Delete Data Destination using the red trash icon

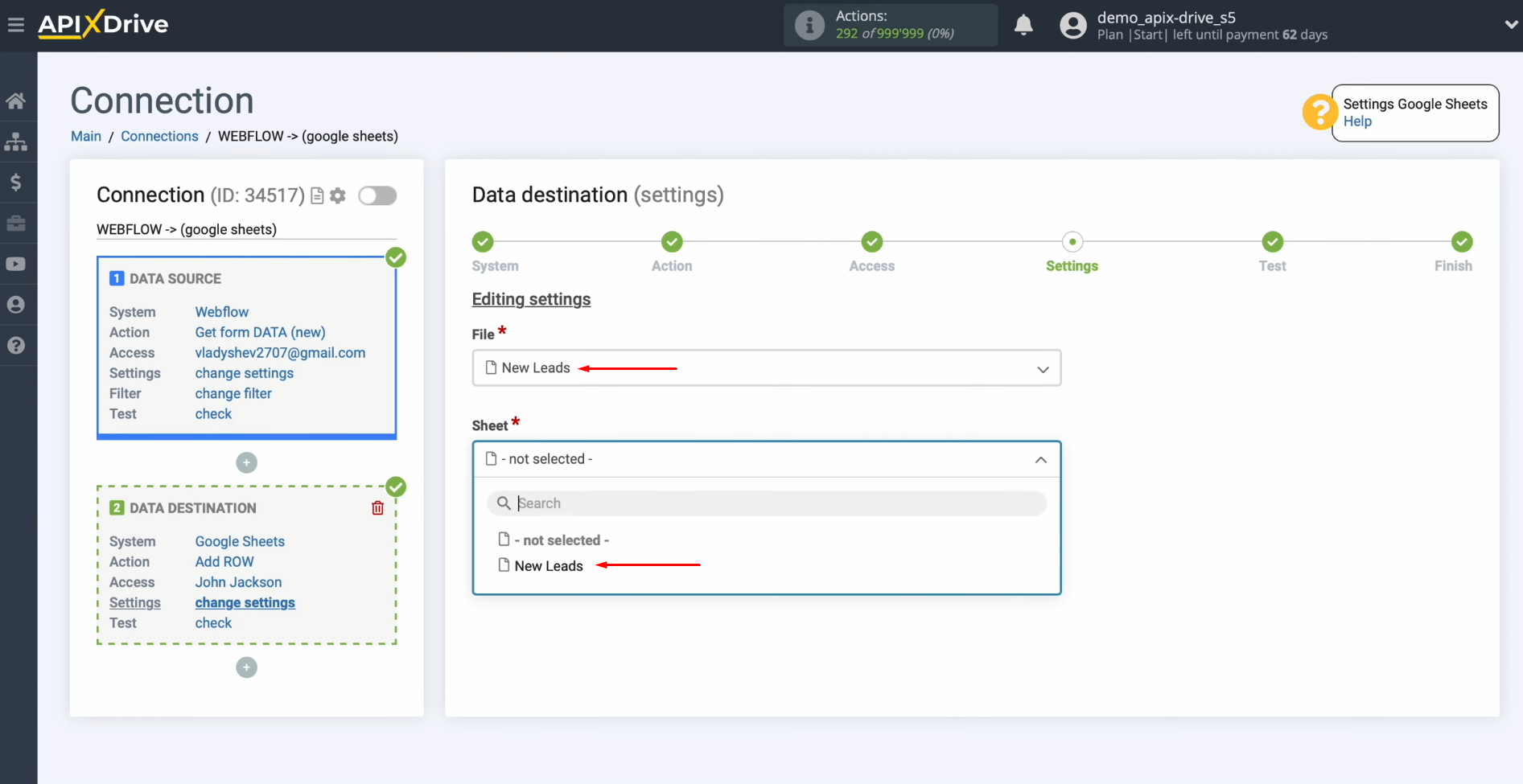pos(377,507)
